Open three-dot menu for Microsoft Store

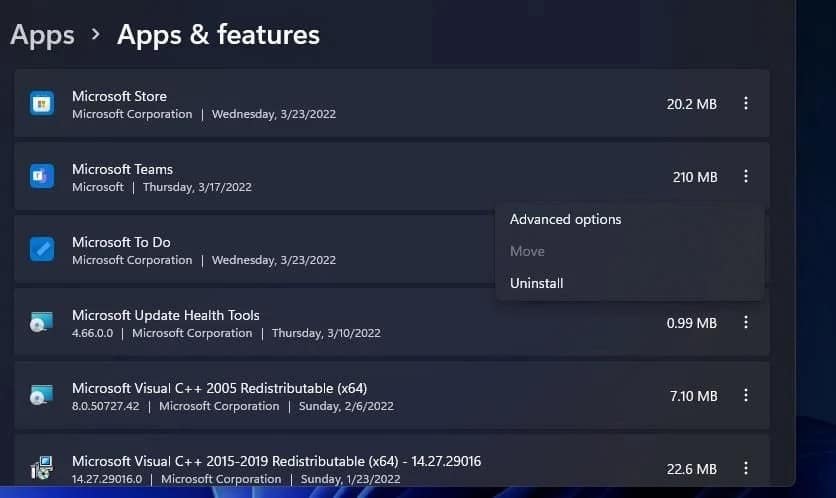pos(745,104)
